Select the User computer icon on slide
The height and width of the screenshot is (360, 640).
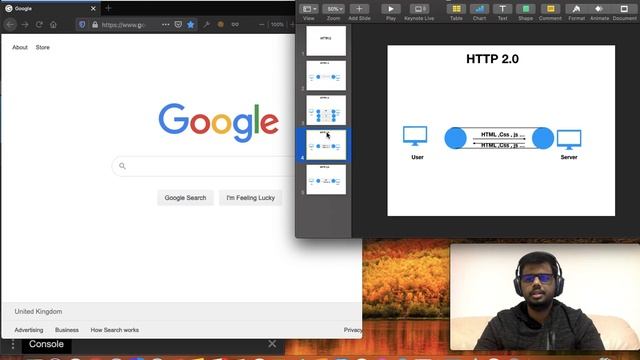click(x=415, y=136)
